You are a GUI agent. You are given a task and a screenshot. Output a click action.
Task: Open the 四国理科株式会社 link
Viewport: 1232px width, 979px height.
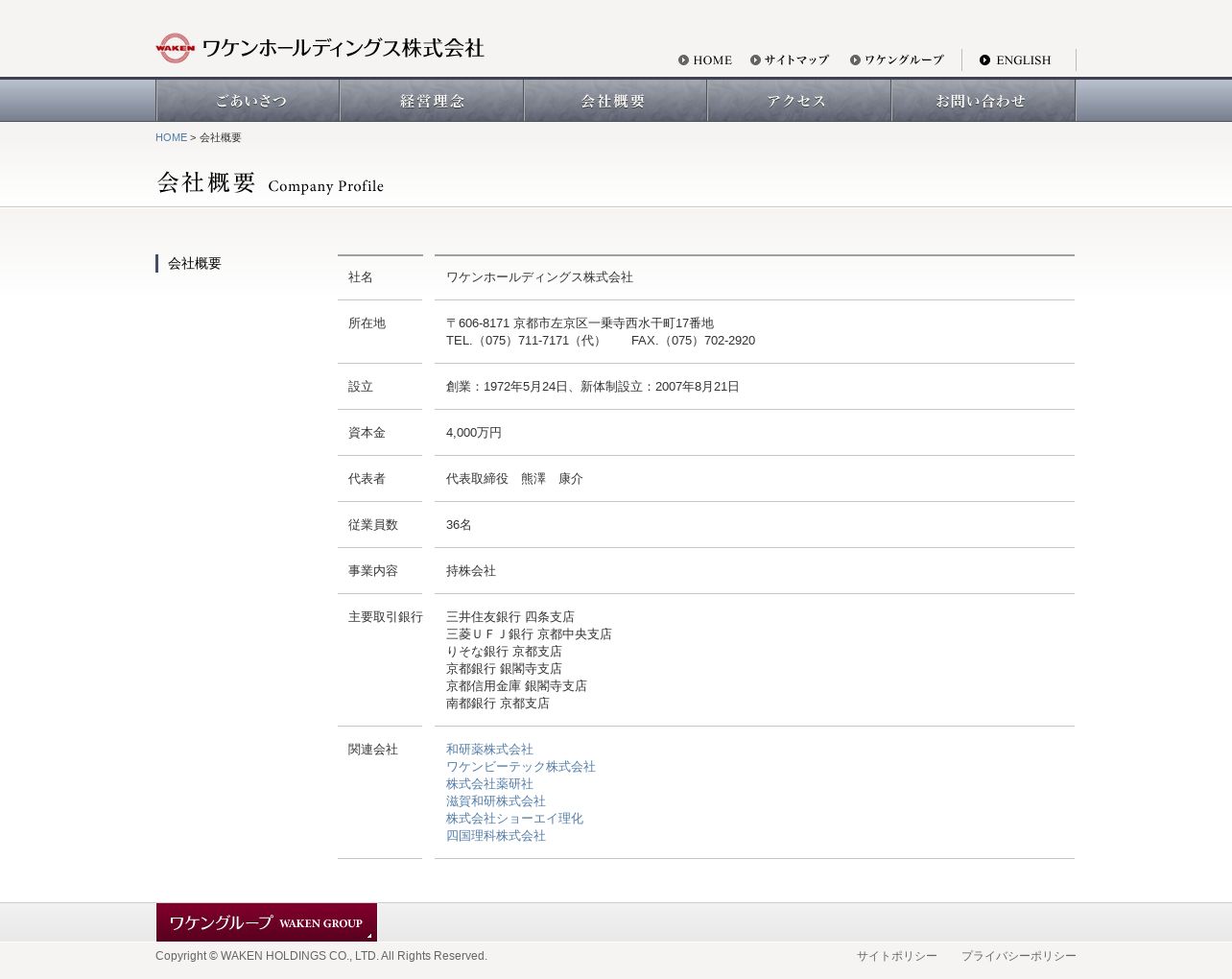(x=496, y=836)
